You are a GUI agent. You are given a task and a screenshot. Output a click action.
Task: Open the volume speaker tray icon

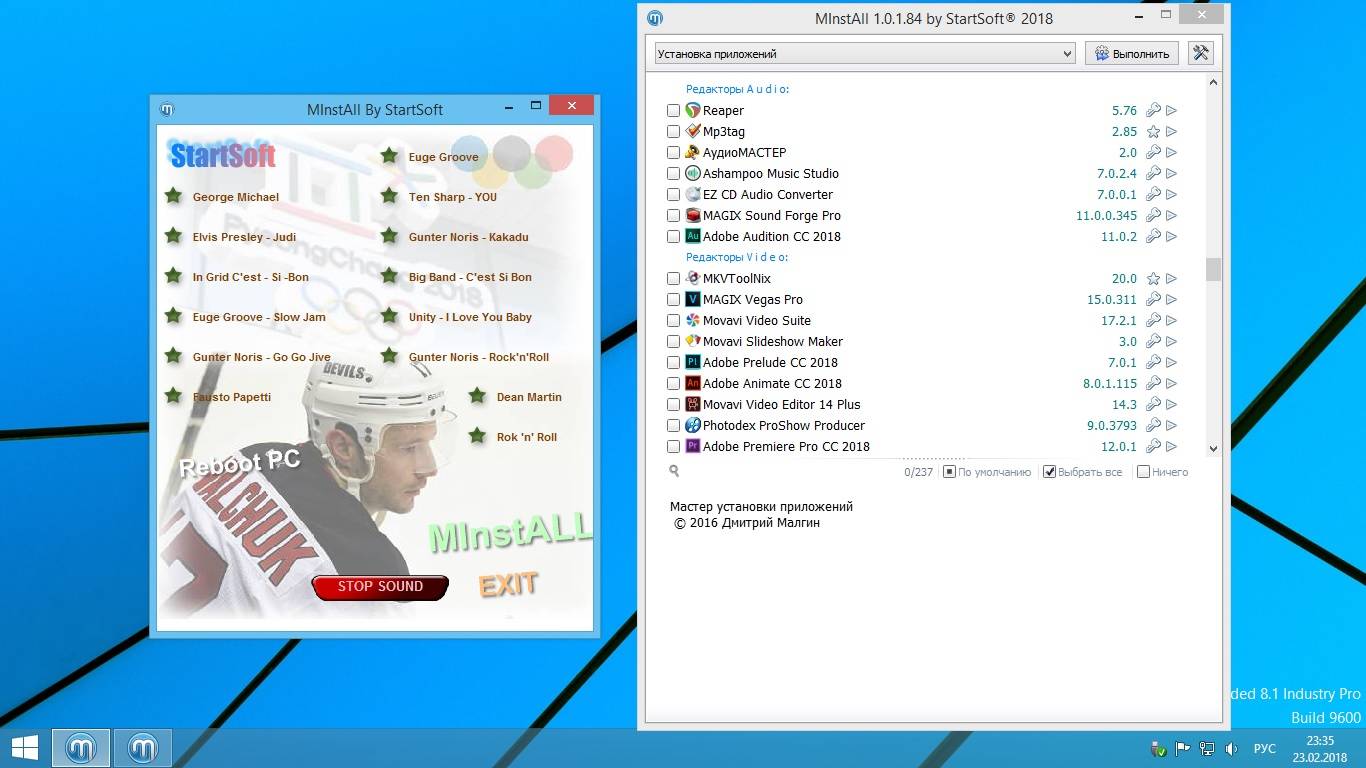[1231, 749]
